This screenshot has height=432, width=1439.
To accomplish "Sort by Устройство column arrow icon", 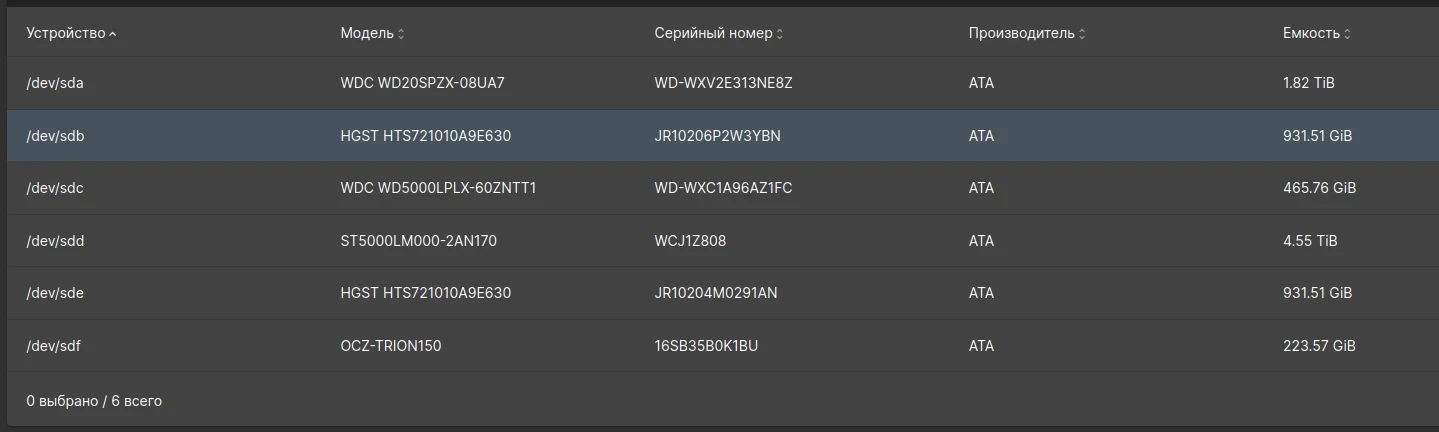I will click(112, 34).
